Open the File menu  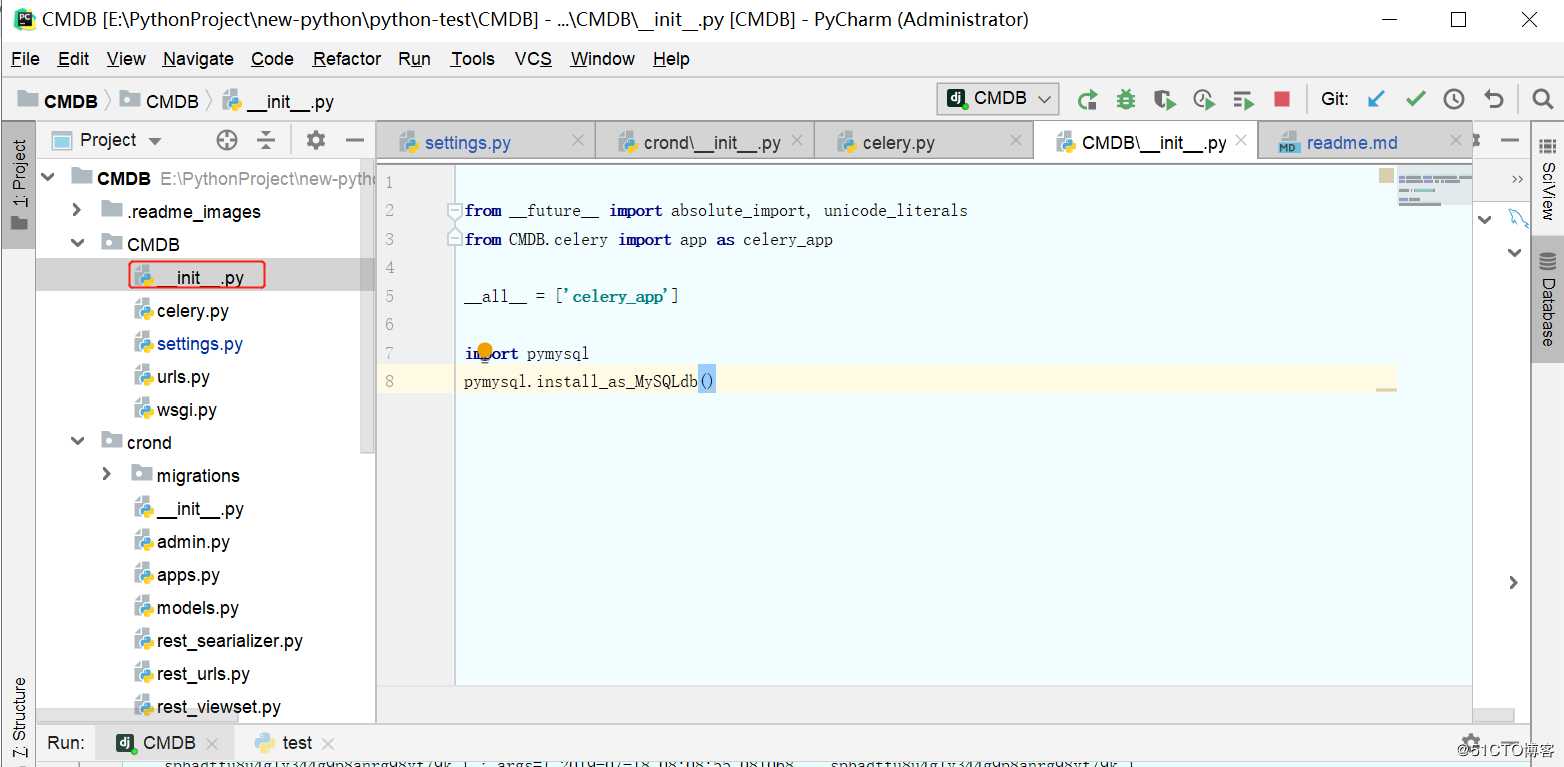click(25, 59)
